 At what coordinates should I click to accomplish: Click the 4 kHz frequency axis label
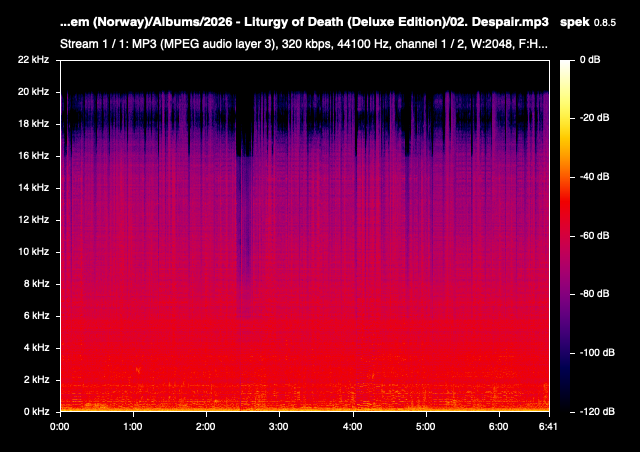tap(36, 347)
